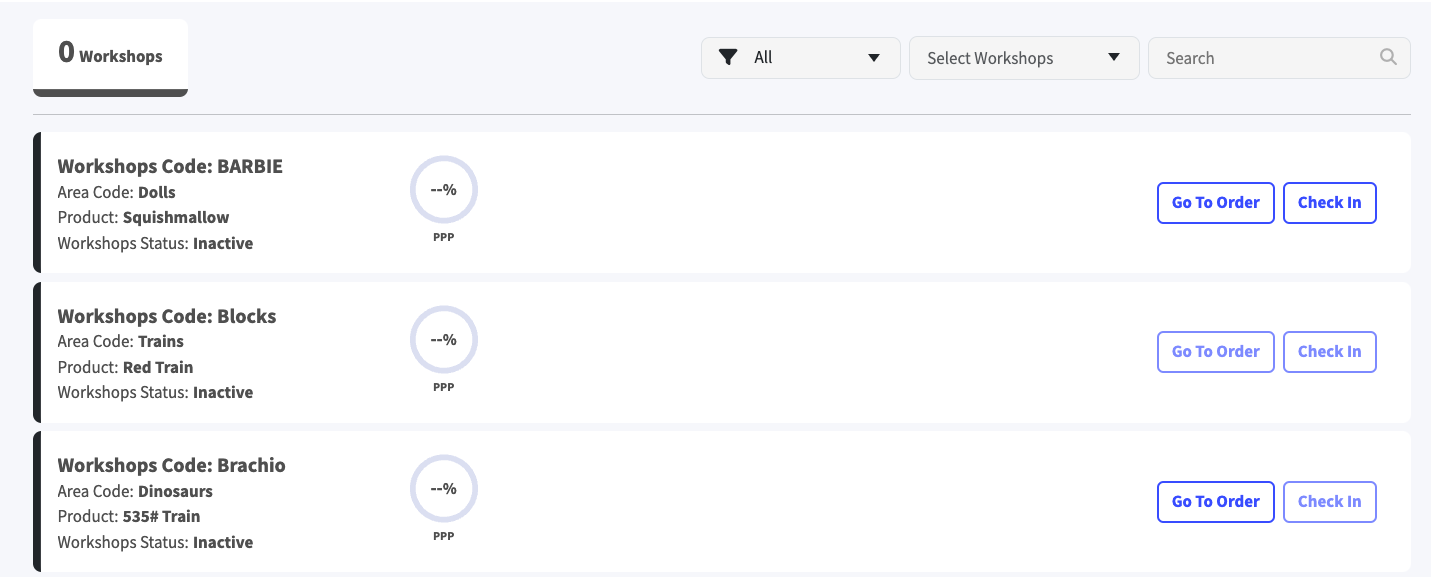Click 'Area Code: Dinosaurs' text
The height and width of the screenshot is (577, 1431).
pyautogui.click(x=135, y=491)
